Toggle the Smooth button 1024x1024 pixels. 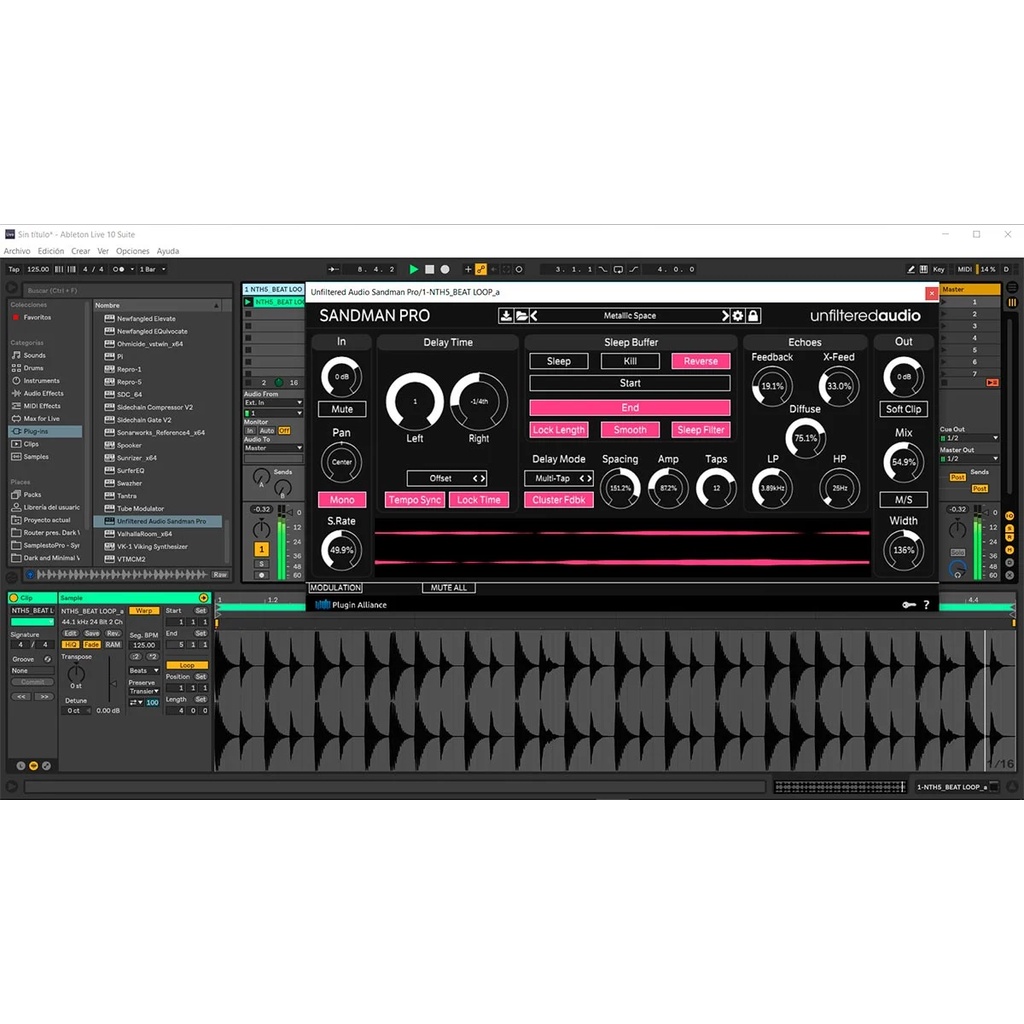pyautogui.click(x=630, y=430)
